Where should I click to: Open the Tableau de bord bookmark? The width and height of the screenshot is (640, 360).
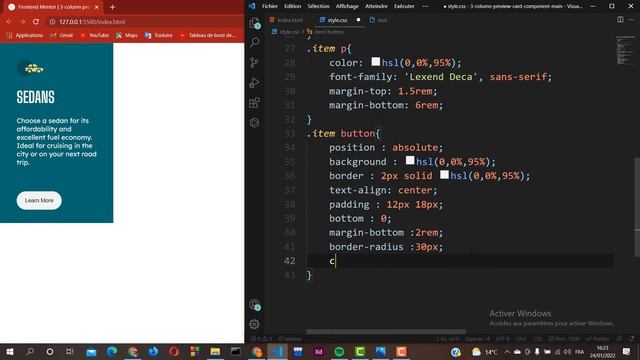click(x=208, y=36)
